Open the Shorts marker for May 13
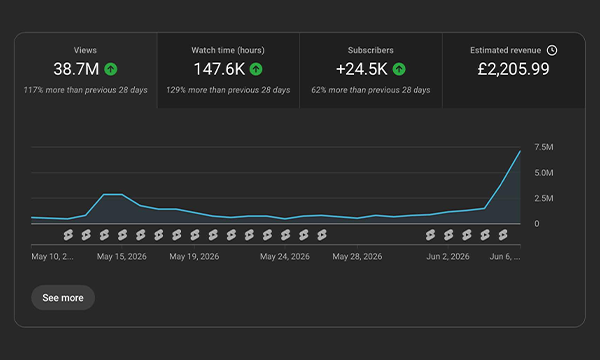This screenshot has height=360, width=600. [x=86, y=235]
